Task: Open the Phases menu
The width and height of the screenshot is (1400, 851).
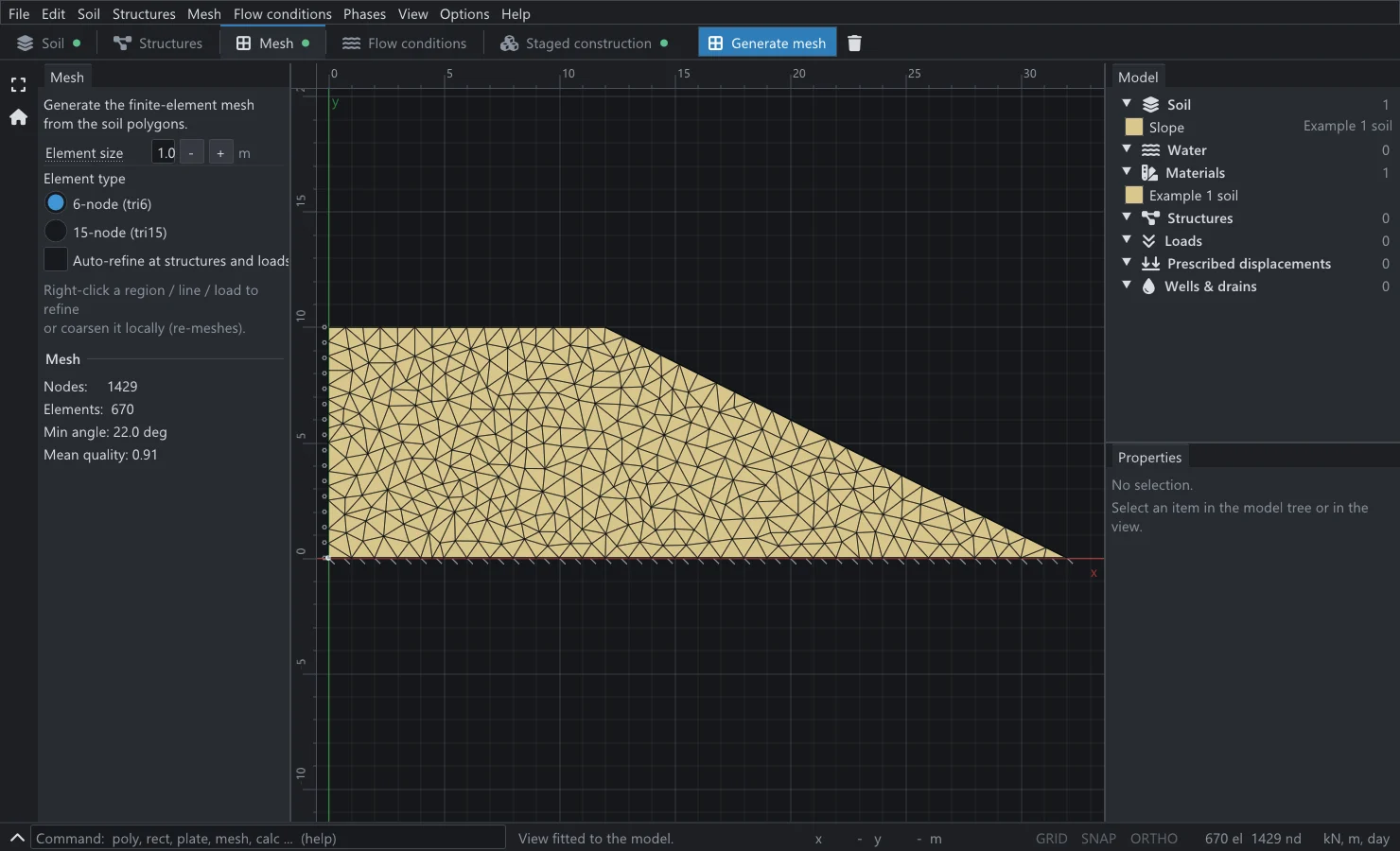Action: click(364, 14)
